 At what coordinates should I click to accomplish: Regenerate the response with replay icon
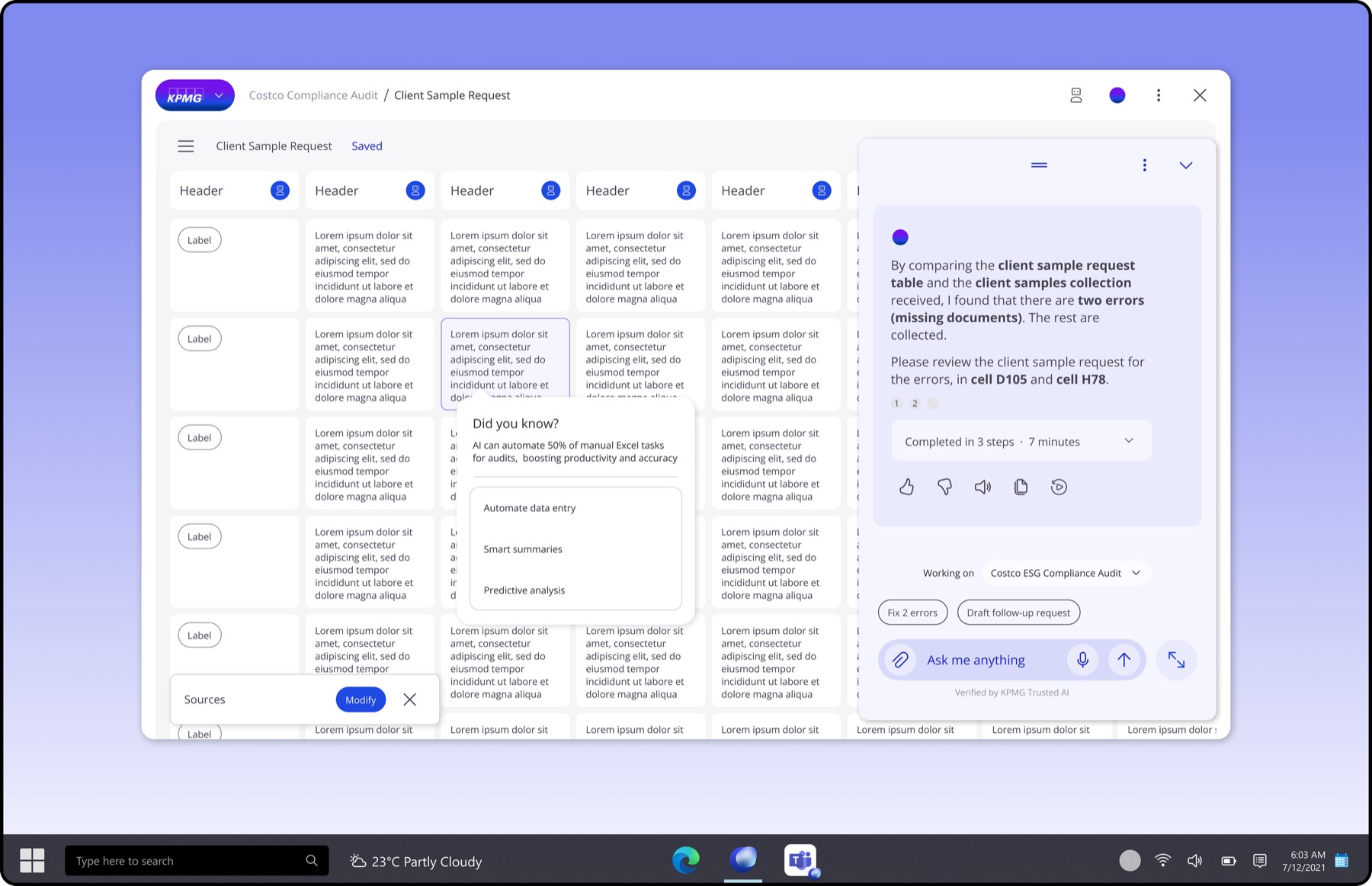tap(1059, 487)
